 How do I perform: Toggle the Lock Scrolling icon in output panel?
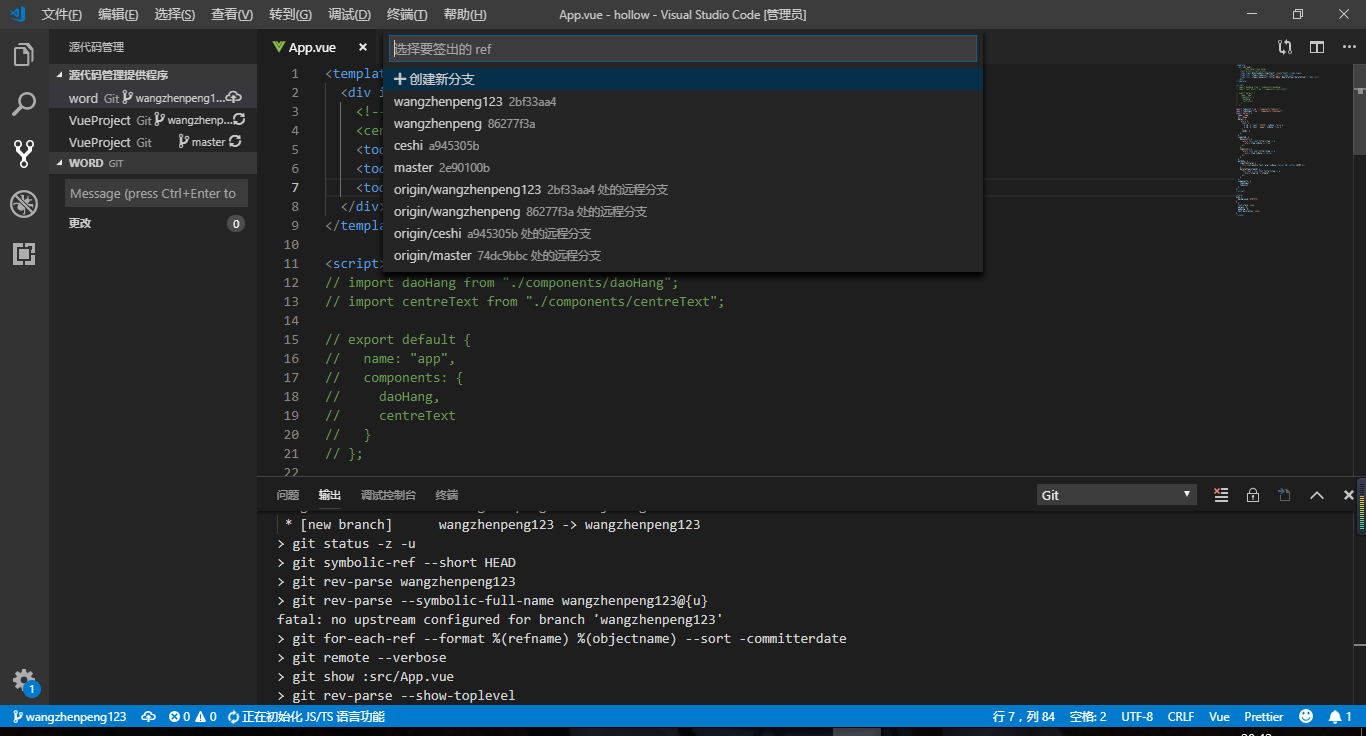[x=1252, y=494]
